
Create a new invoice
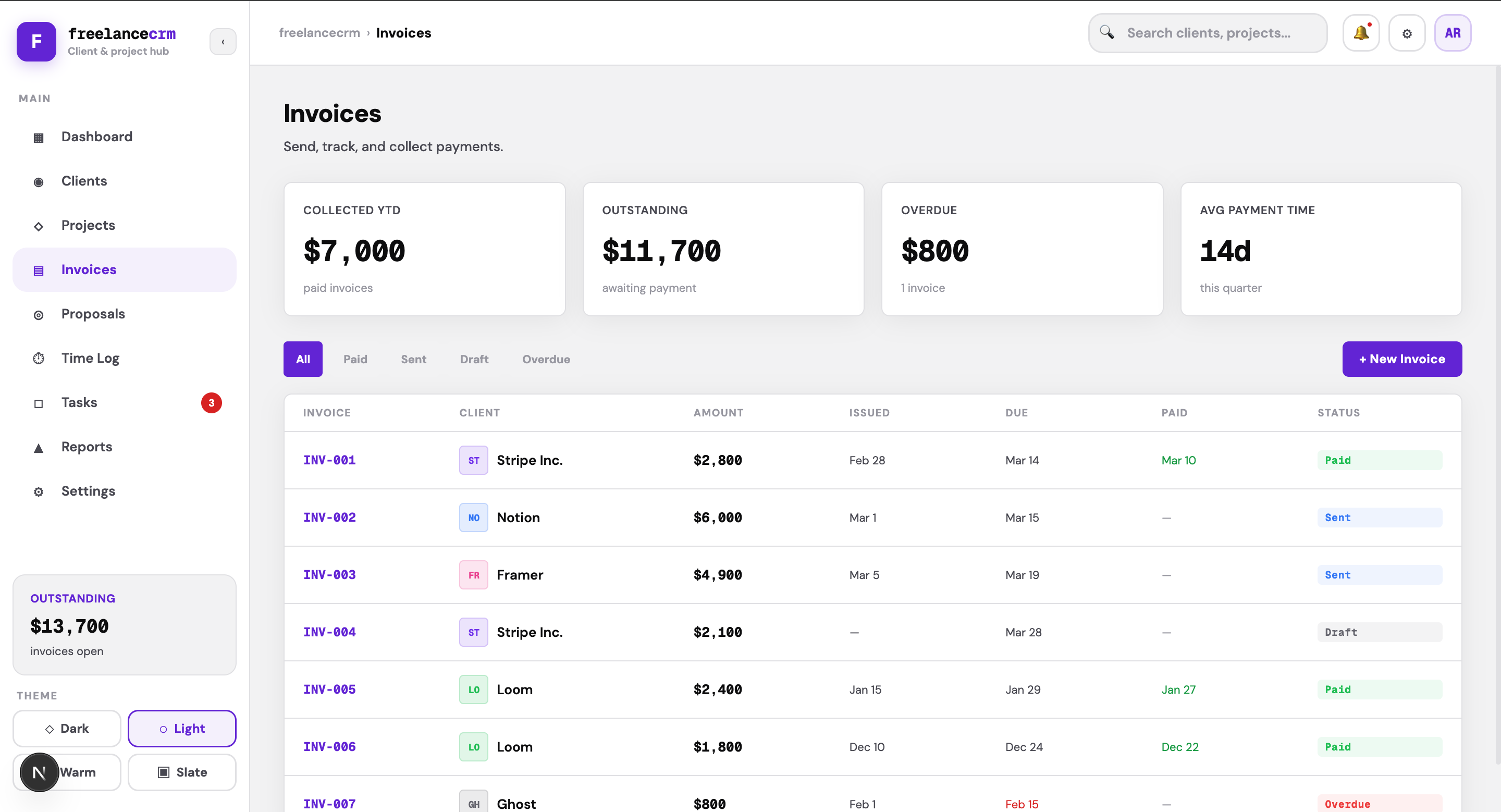tap(1402, 359)
